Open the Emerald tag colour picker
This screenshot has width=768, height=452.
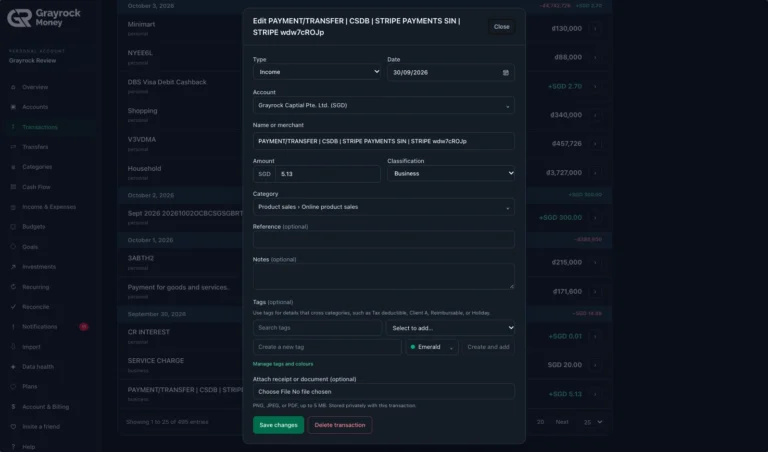click(x=432, y=347)
